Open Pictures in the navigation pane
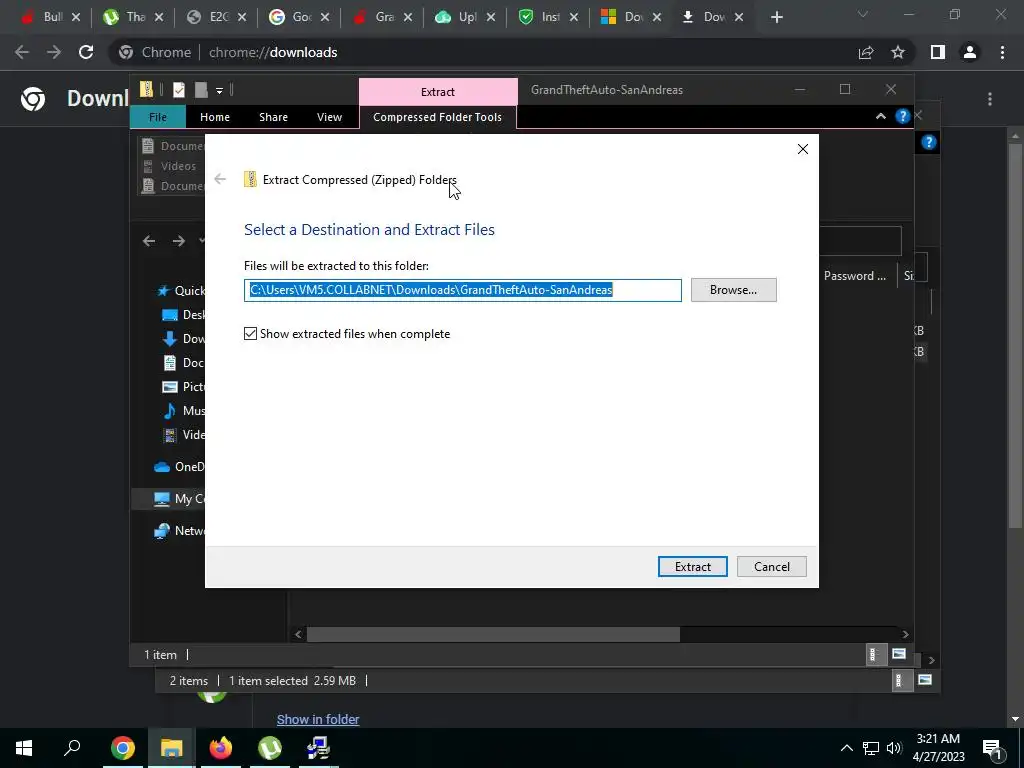 (183, 387)
